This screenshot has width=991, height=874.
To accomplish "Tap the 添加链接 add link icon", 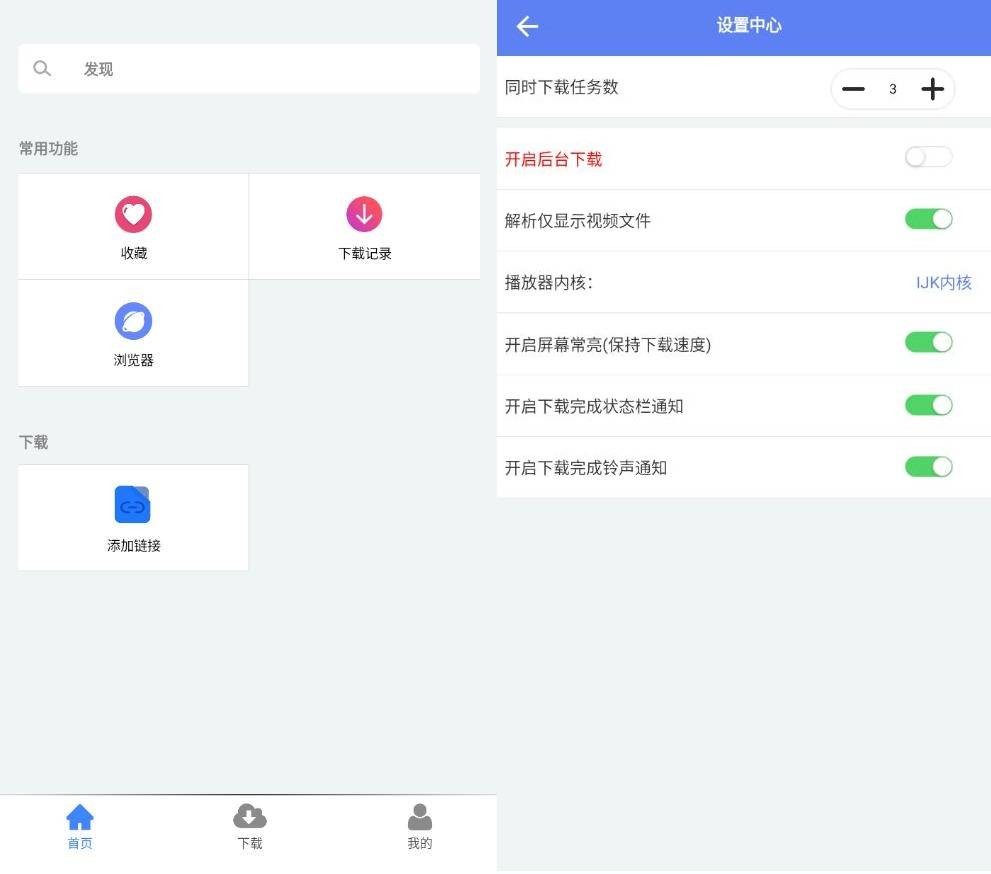I will coord(132,505).
